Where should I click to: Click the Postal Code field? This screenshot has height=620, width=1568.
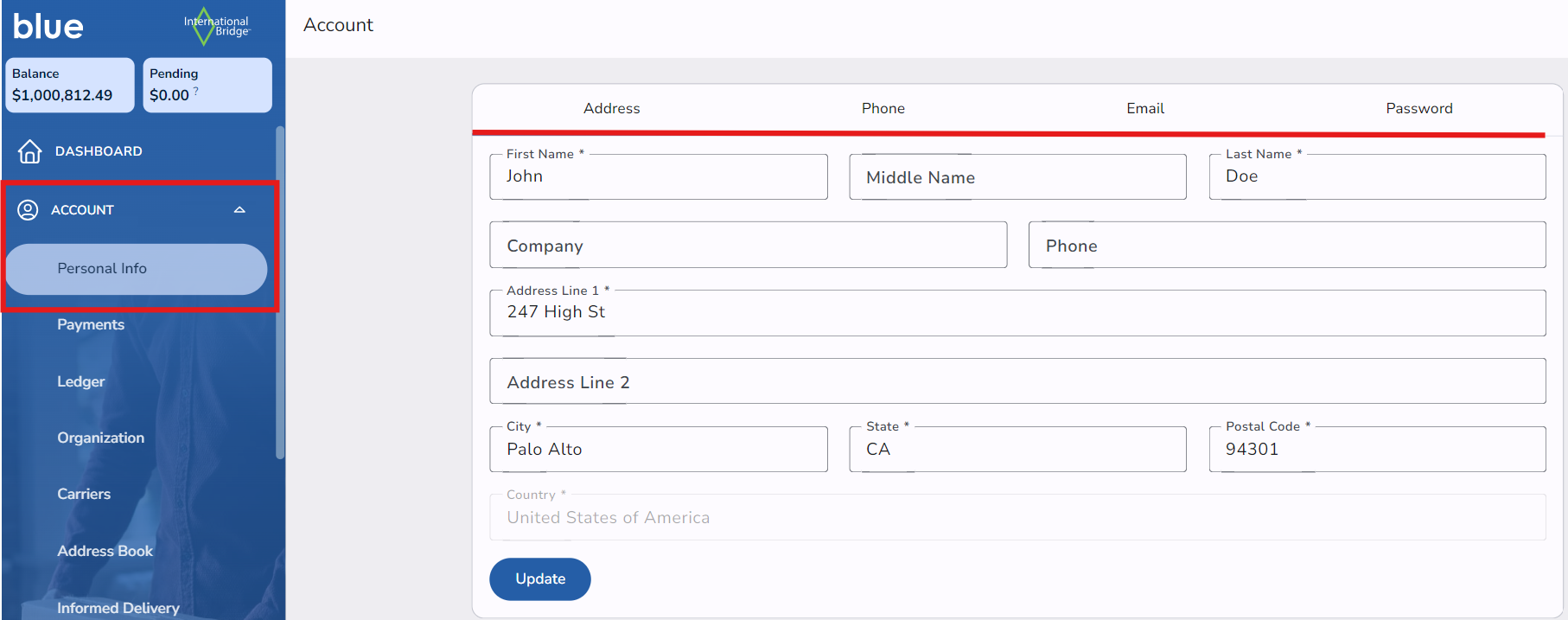pos(1376,450)
